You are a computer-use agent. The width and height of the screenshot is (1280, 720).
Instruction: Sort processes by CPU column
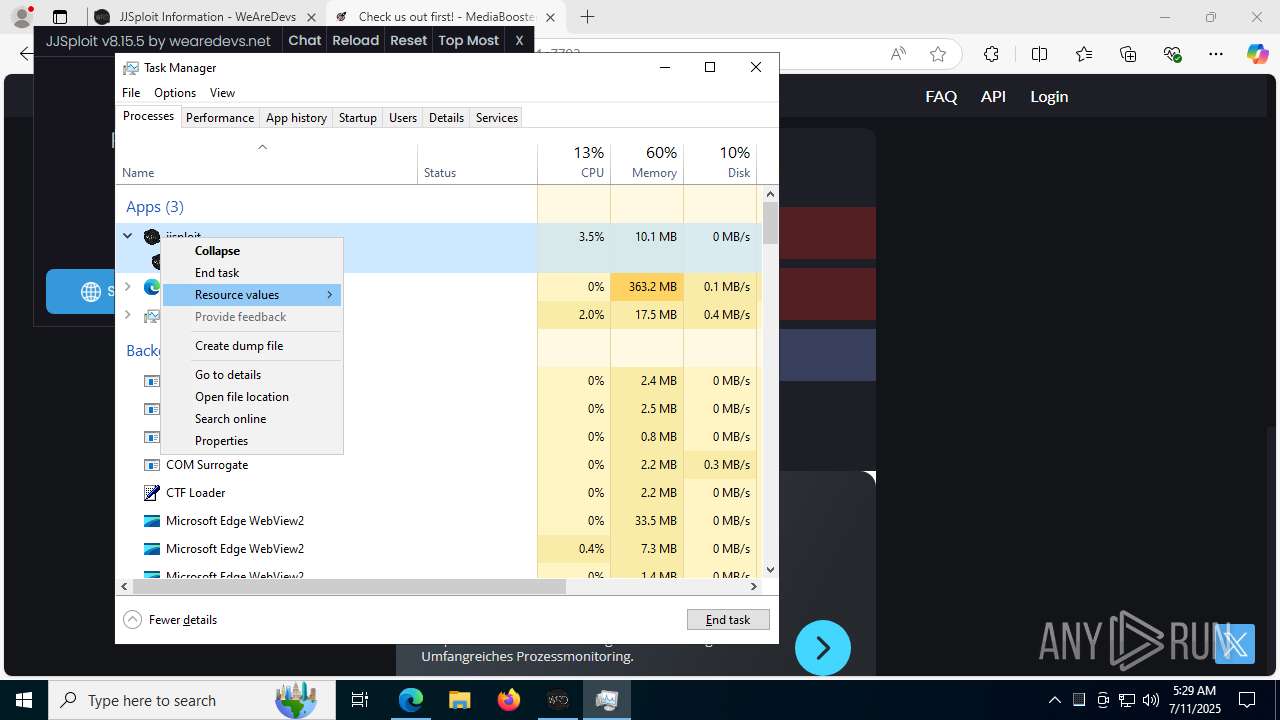click(x=574, y=162)
